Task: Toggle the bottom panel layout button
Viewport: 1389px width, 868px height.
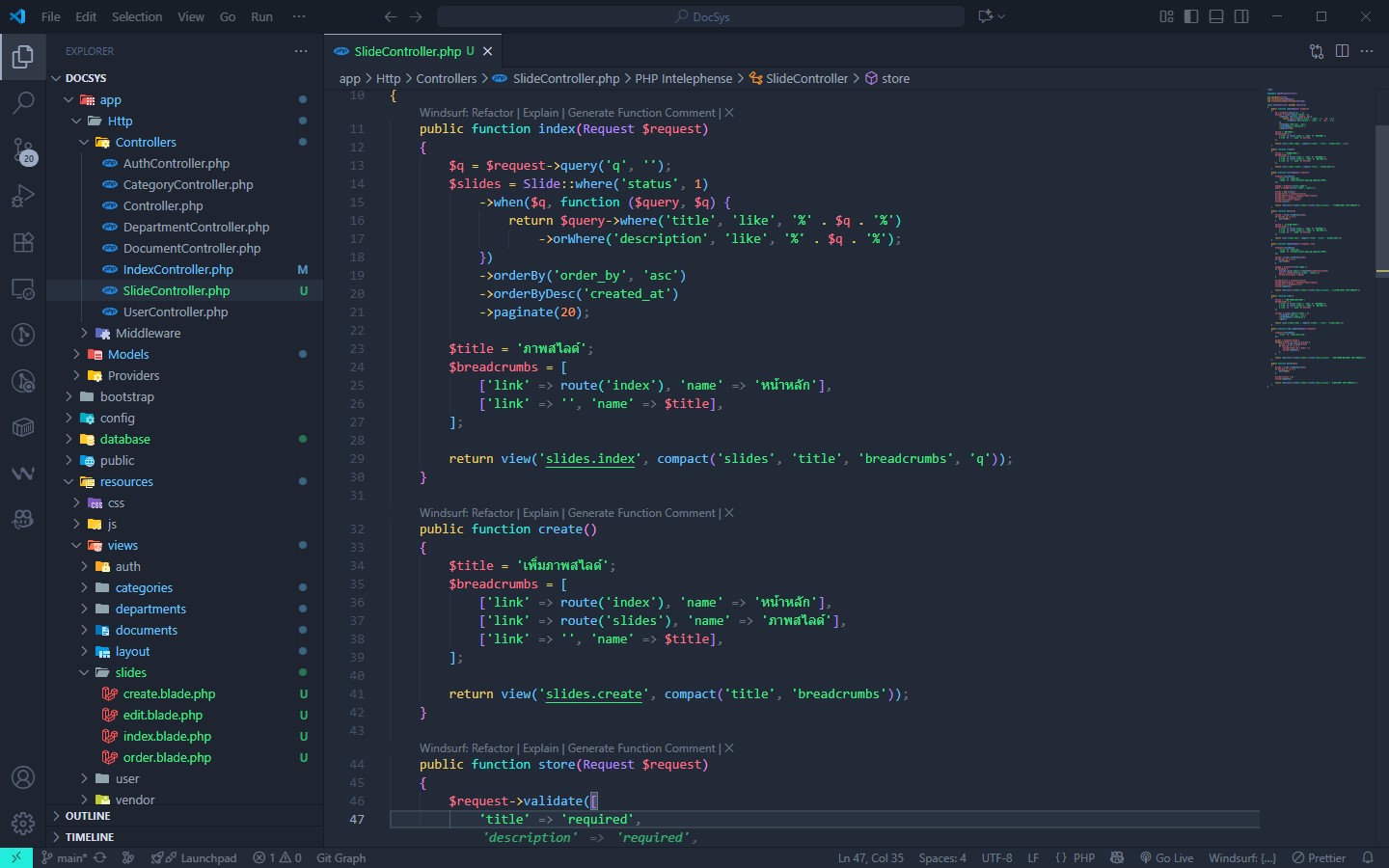Action: click(x=1216, y=16)
